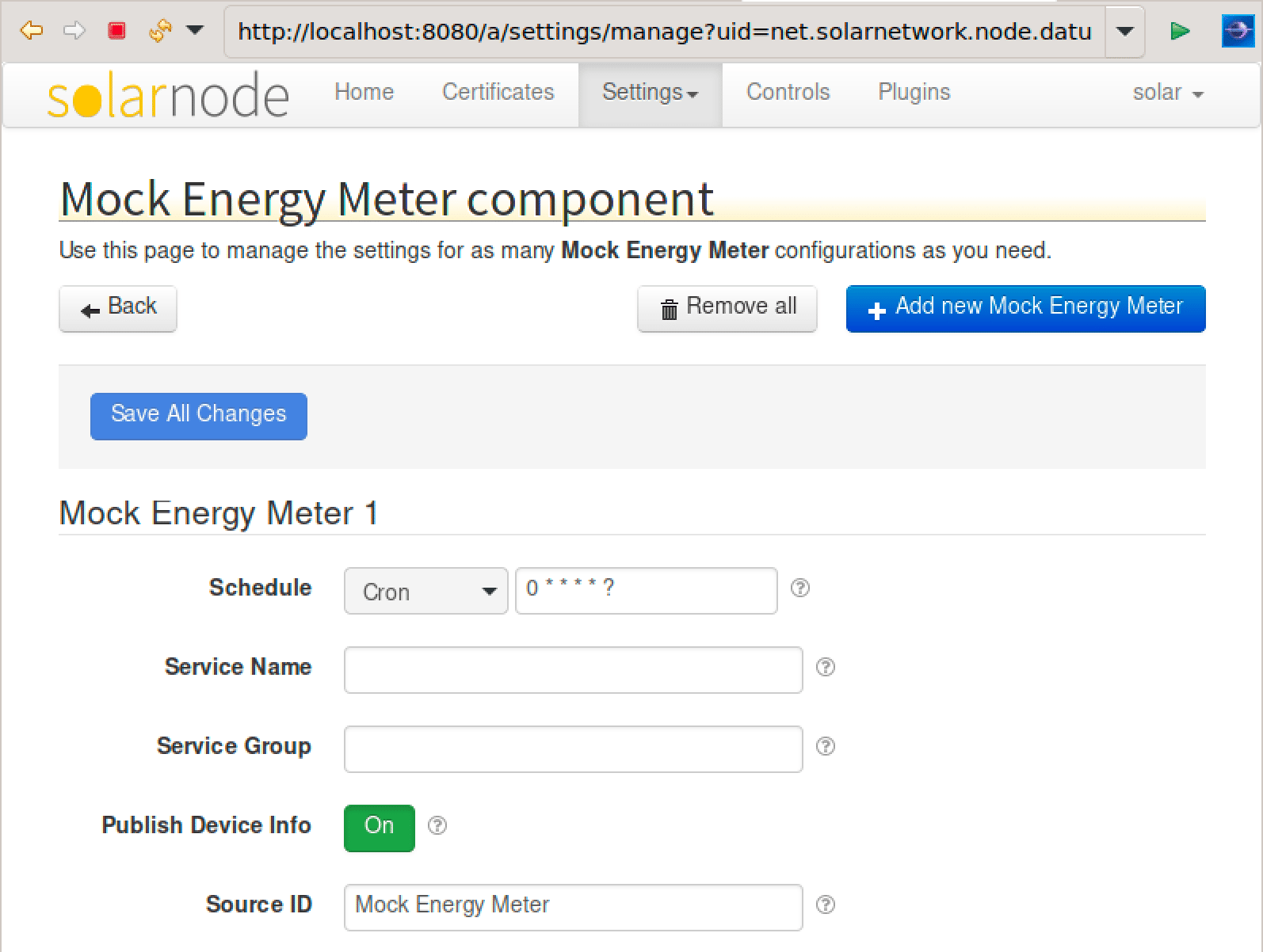
Task: Open the Home navigation item
Action: pos(364,93)
